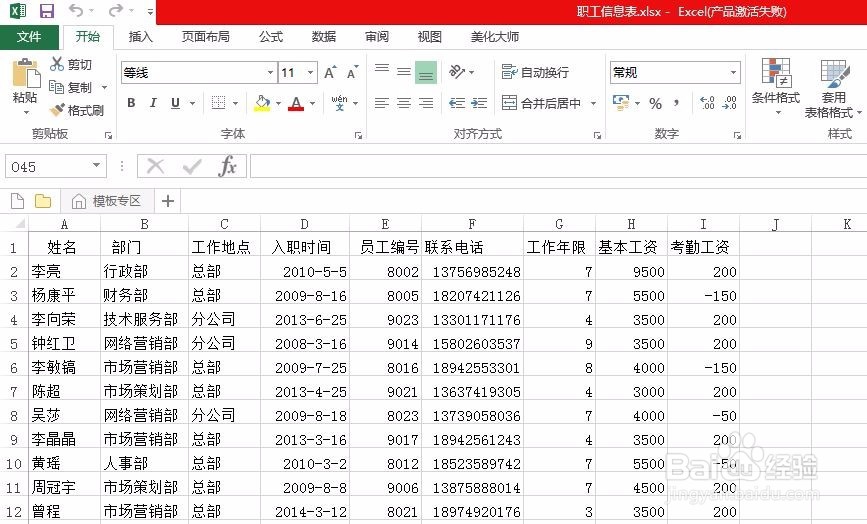Increase font size with larger A icon
The image size is (867, 524).
click(x=330, y=72)
